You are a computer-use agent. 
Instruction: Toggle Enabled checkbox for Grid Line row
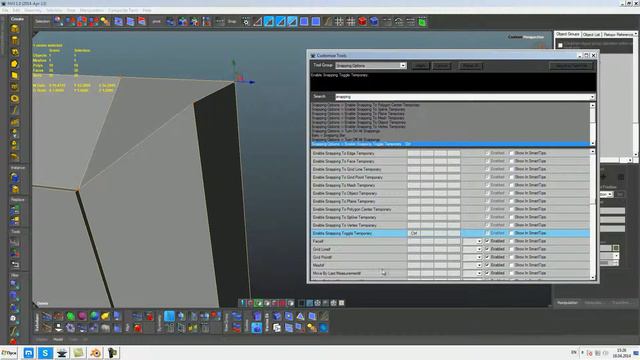[x=487, y=249]
